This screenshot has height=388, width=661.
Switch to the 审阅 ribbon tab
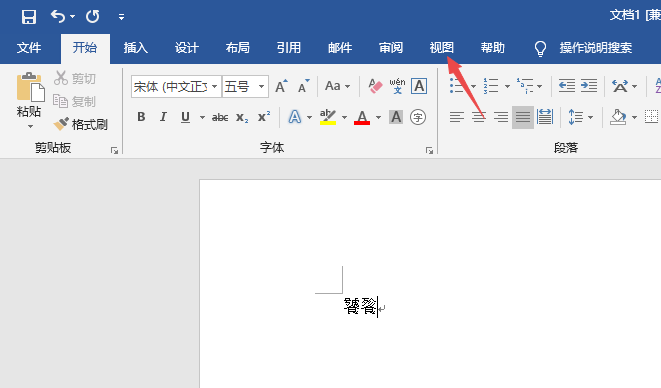391,48
